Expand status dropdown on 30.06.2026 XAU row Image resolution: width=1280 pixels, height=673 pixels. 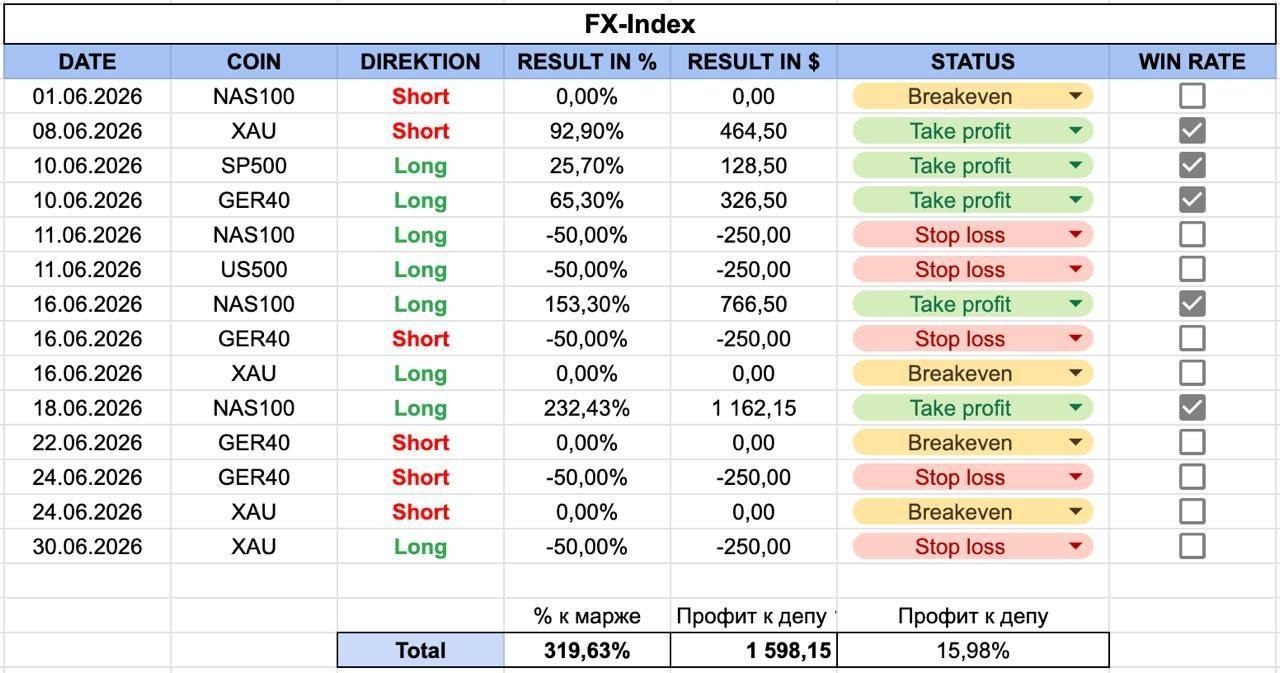click(x=1076, y=547)
